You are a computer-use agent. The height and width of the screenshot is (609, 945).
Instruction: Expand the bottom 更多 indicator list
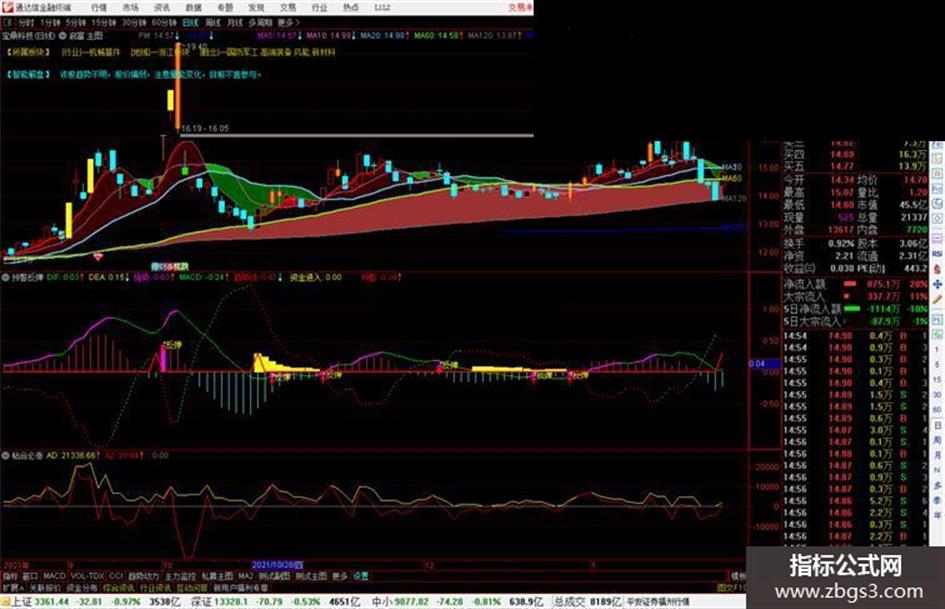click(x=340, y=576)
